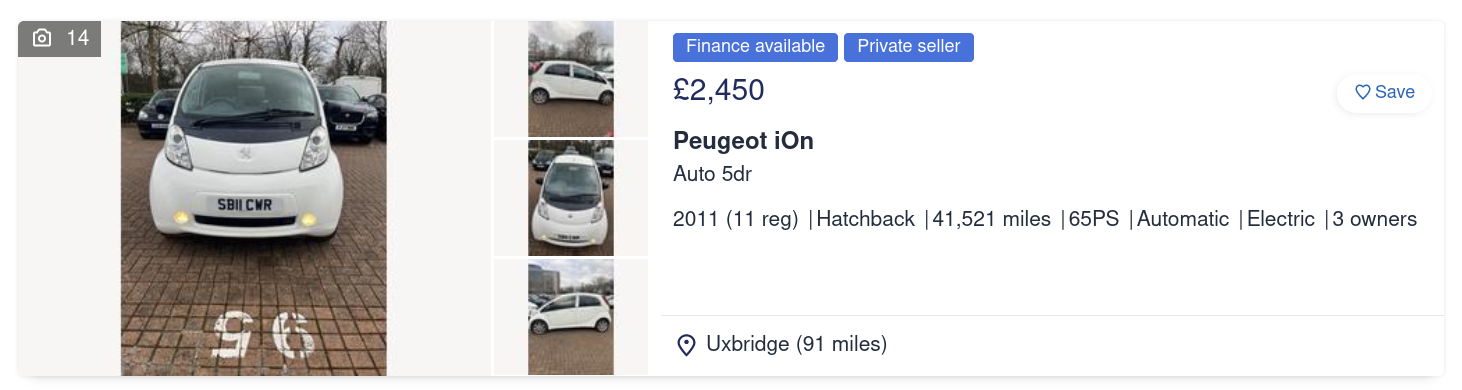The image size is (1462, 390).
Task: Click the Hatchback body type text
Action: (x=866, y=219)
